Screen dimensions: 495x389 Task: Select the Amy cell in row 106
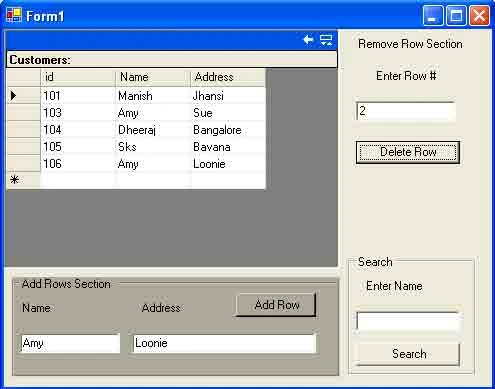point(153,164)
